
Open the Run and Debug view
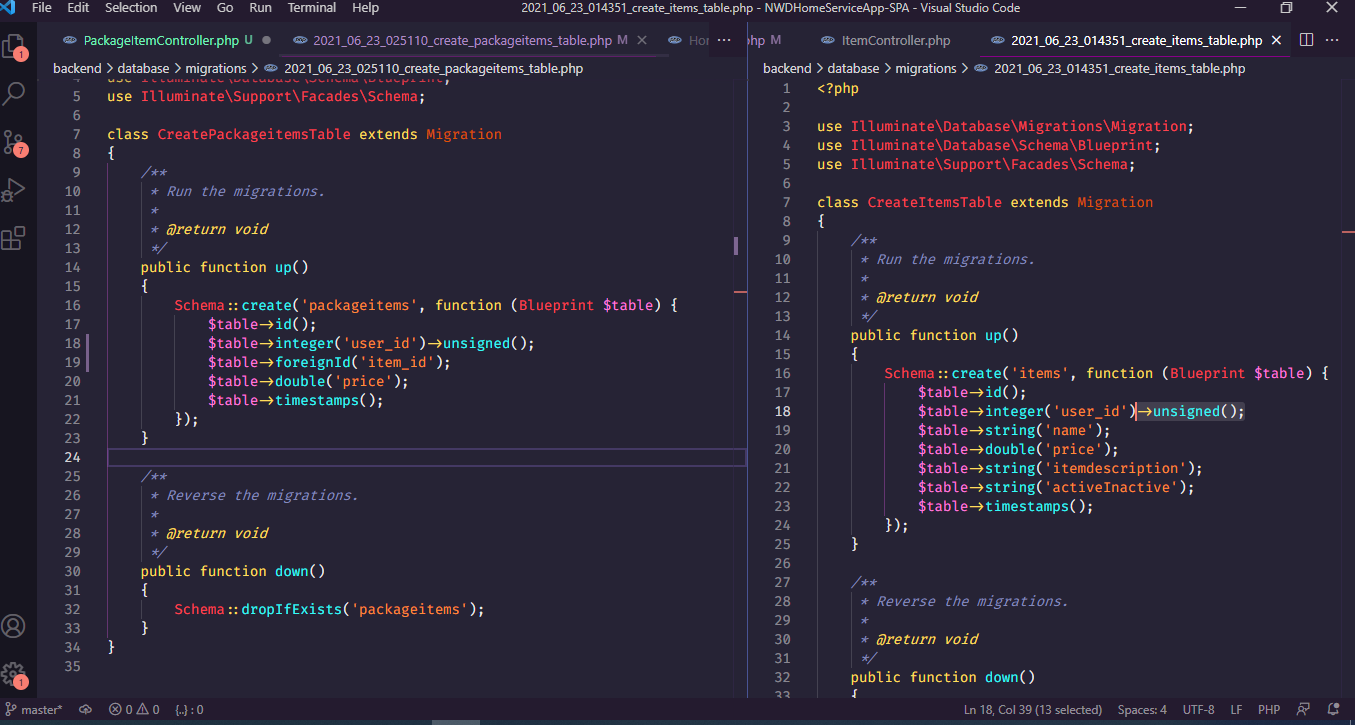(x=14, y=190)
